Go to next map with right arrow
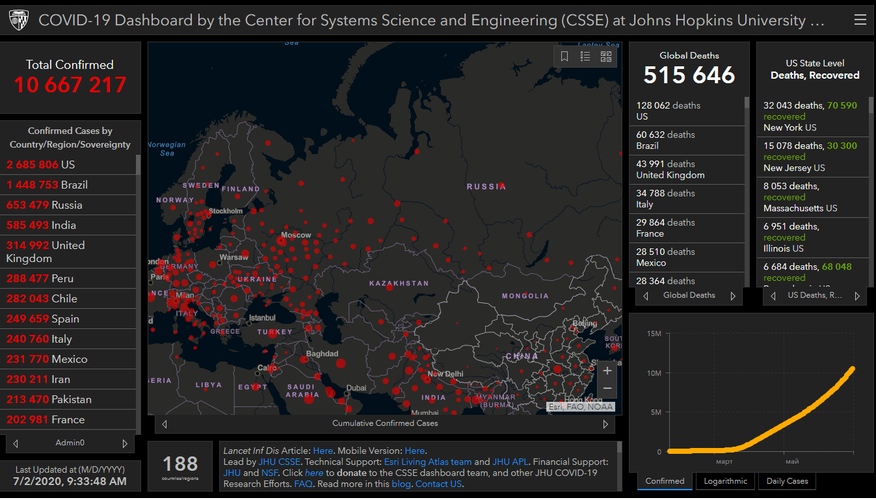The height and width of the screenshot is (500, 876). click(x=606, y=424)
